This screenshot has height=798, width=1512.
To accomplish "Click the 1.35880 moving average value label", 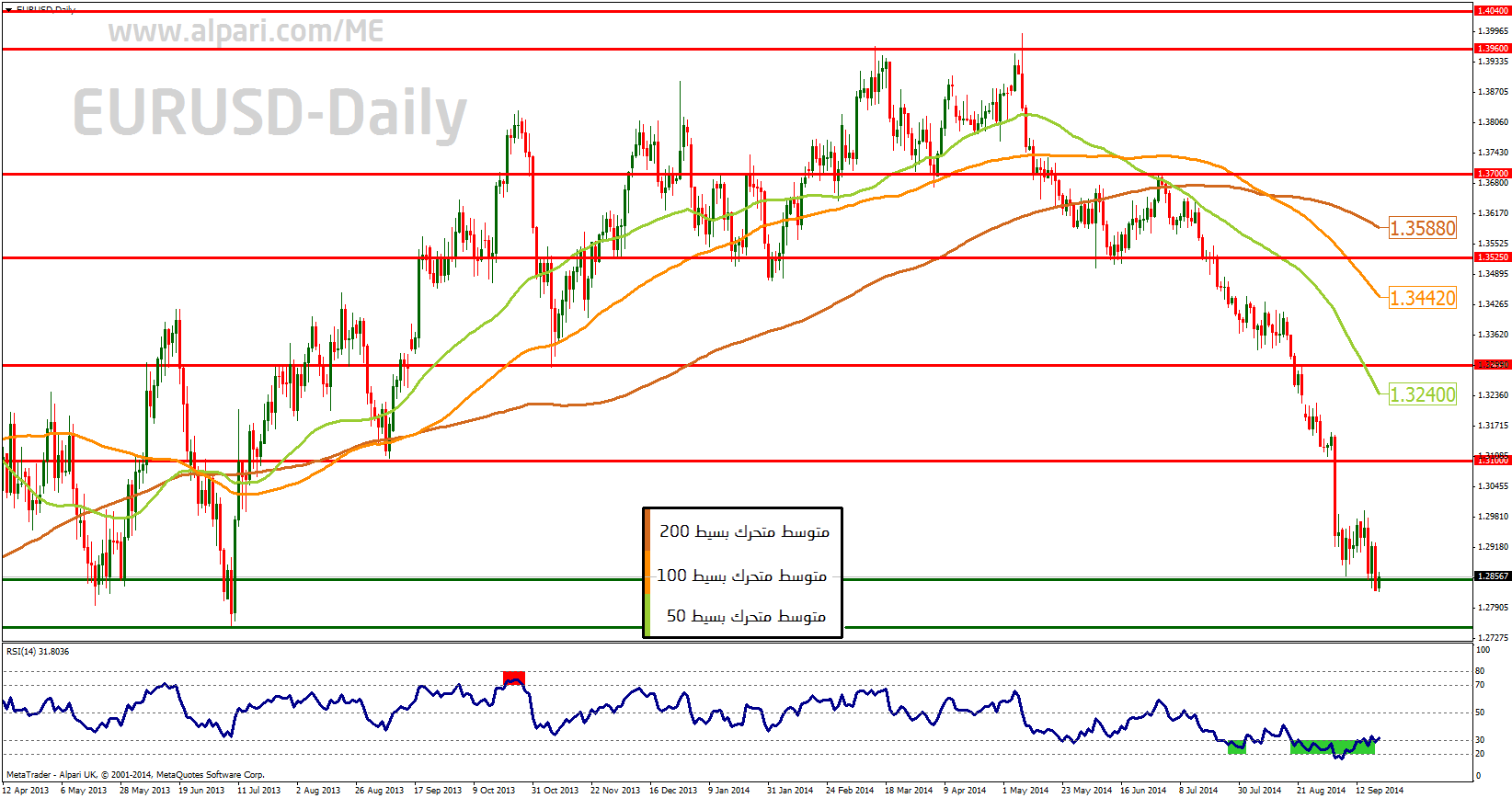I will pos(1422,228).
